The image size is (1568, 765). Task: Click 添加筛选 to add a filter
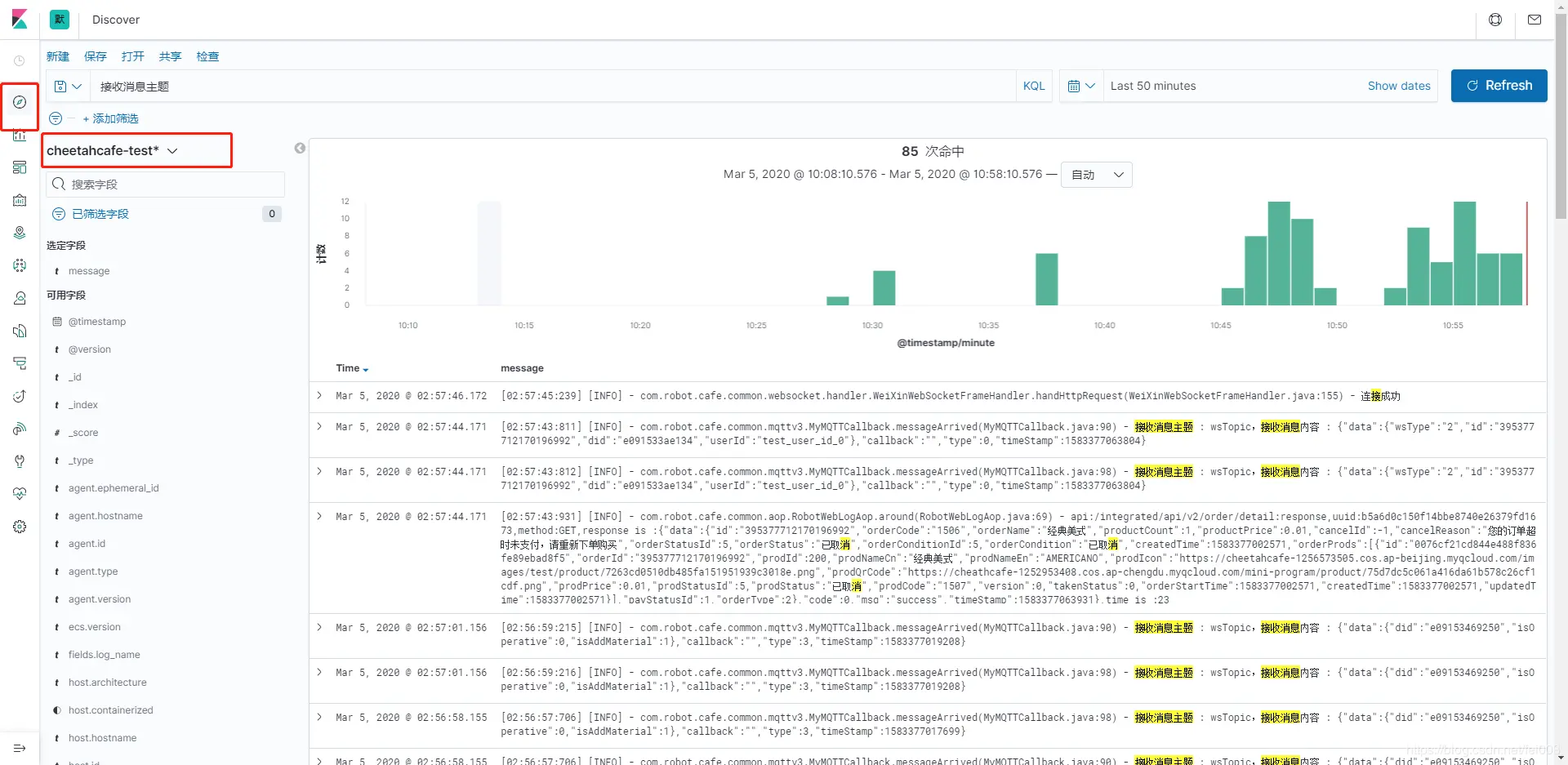(111, 118)
